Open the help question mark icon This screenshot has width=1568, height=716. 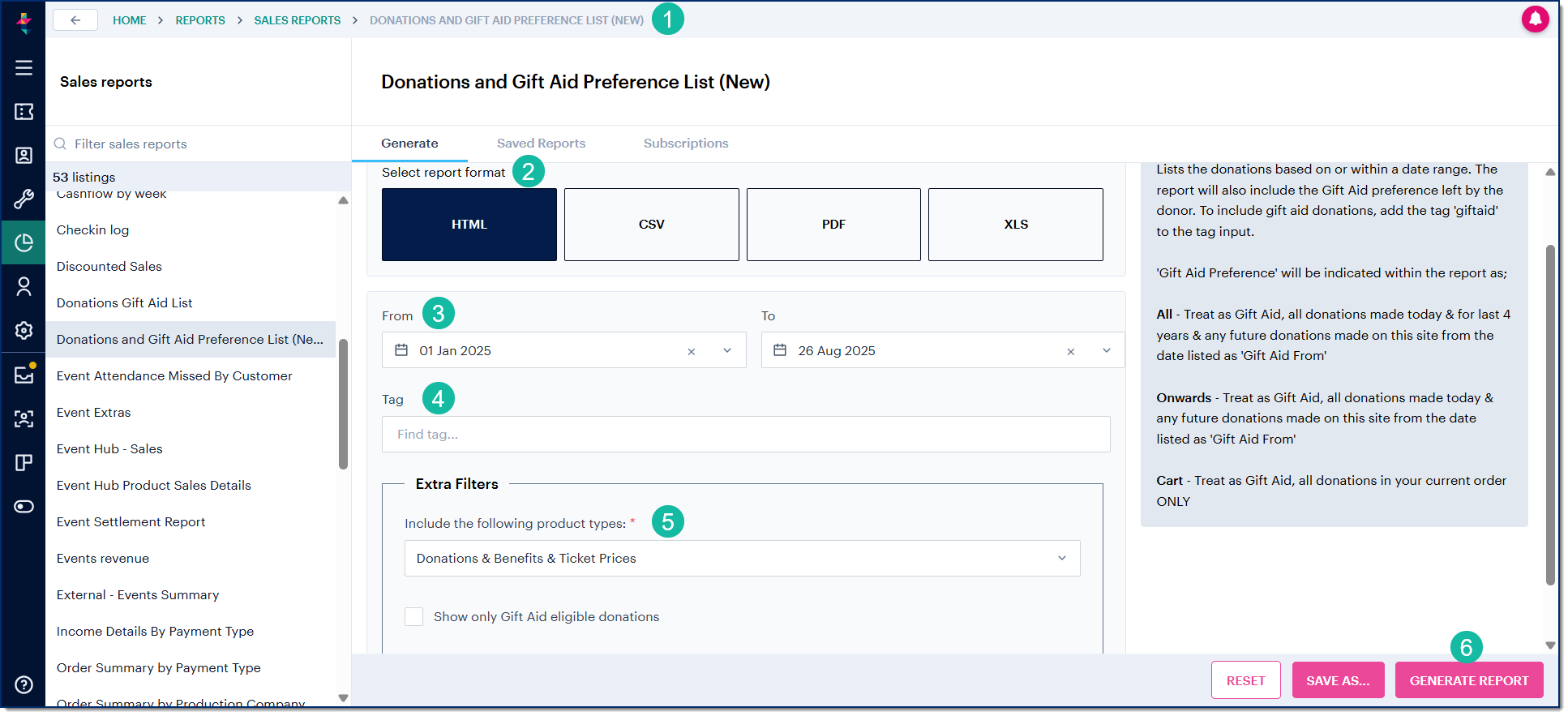point(24,684)
